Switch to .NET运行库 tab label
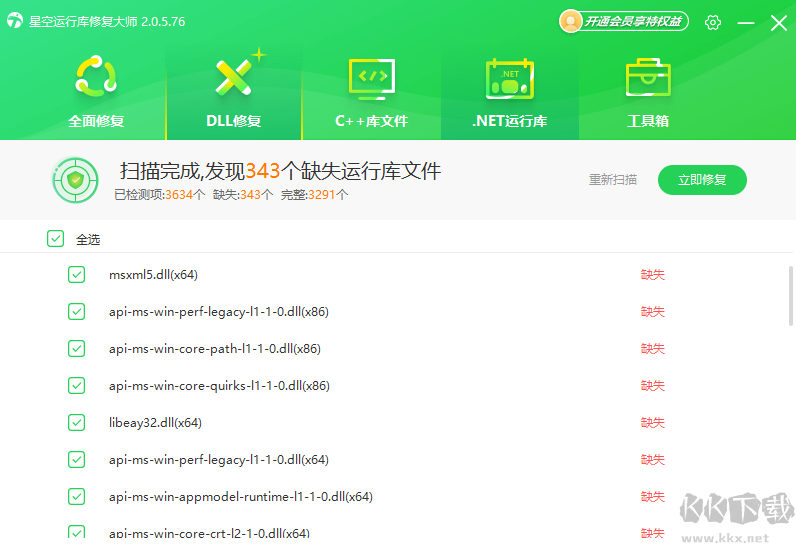 click(510, 121)
